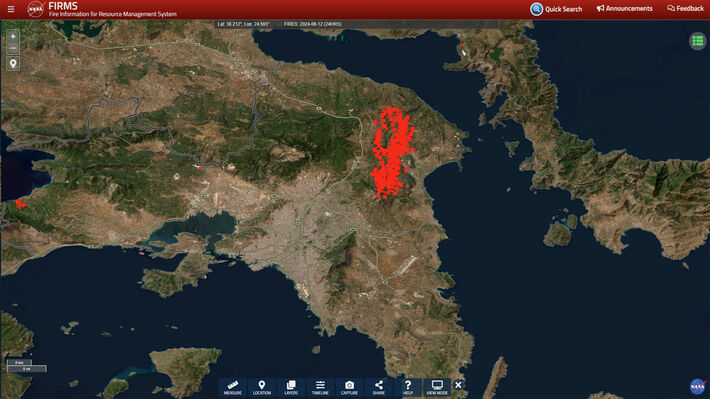Capture a screenshot of the map
Image resolution: width=710 pixels, height=399 pixels.
349,388
